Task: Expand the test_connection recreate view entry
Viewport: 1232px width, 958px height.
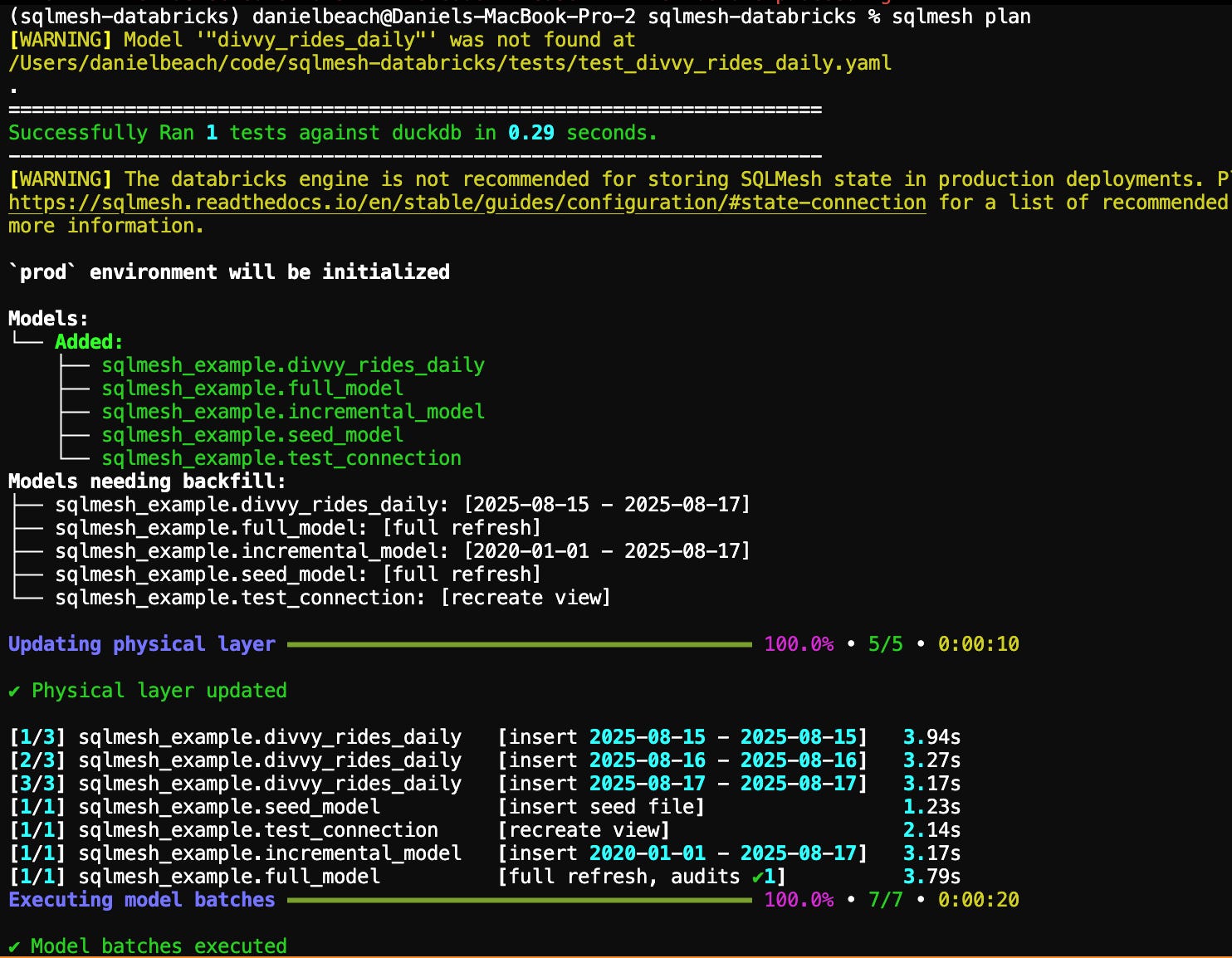Action: point(332,597)
